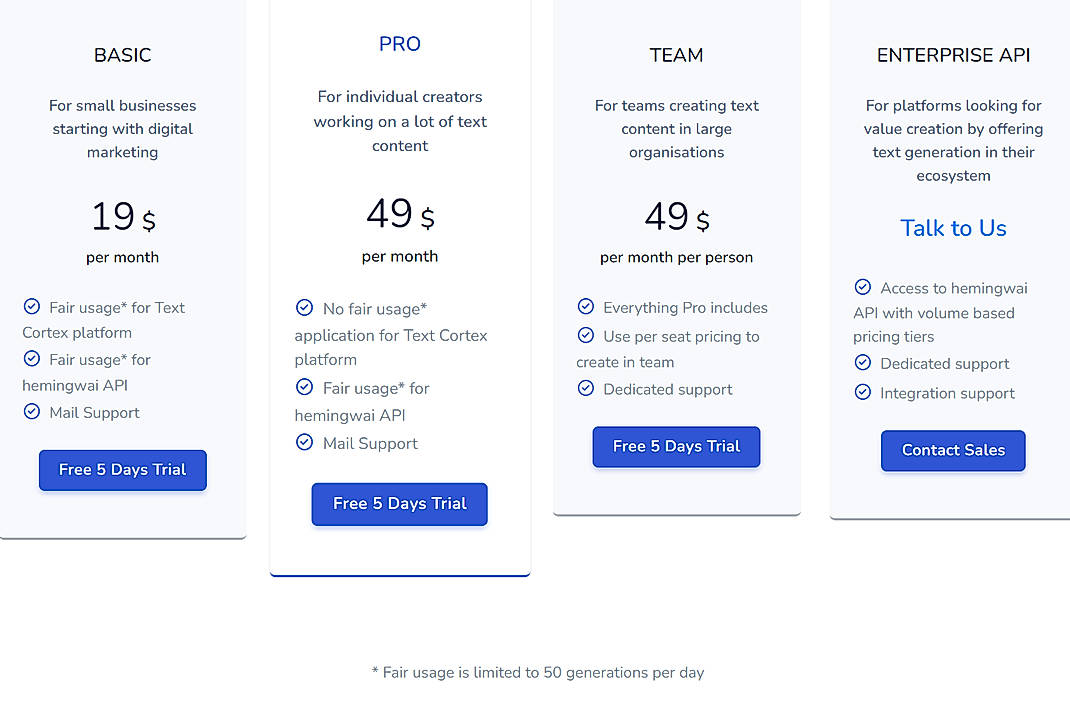The width and height of the screenshot is (1070, 705).
Task: Click checkmark next to "Fair usage* for Text Cortex platform"
Action: (x=31, y=306)
